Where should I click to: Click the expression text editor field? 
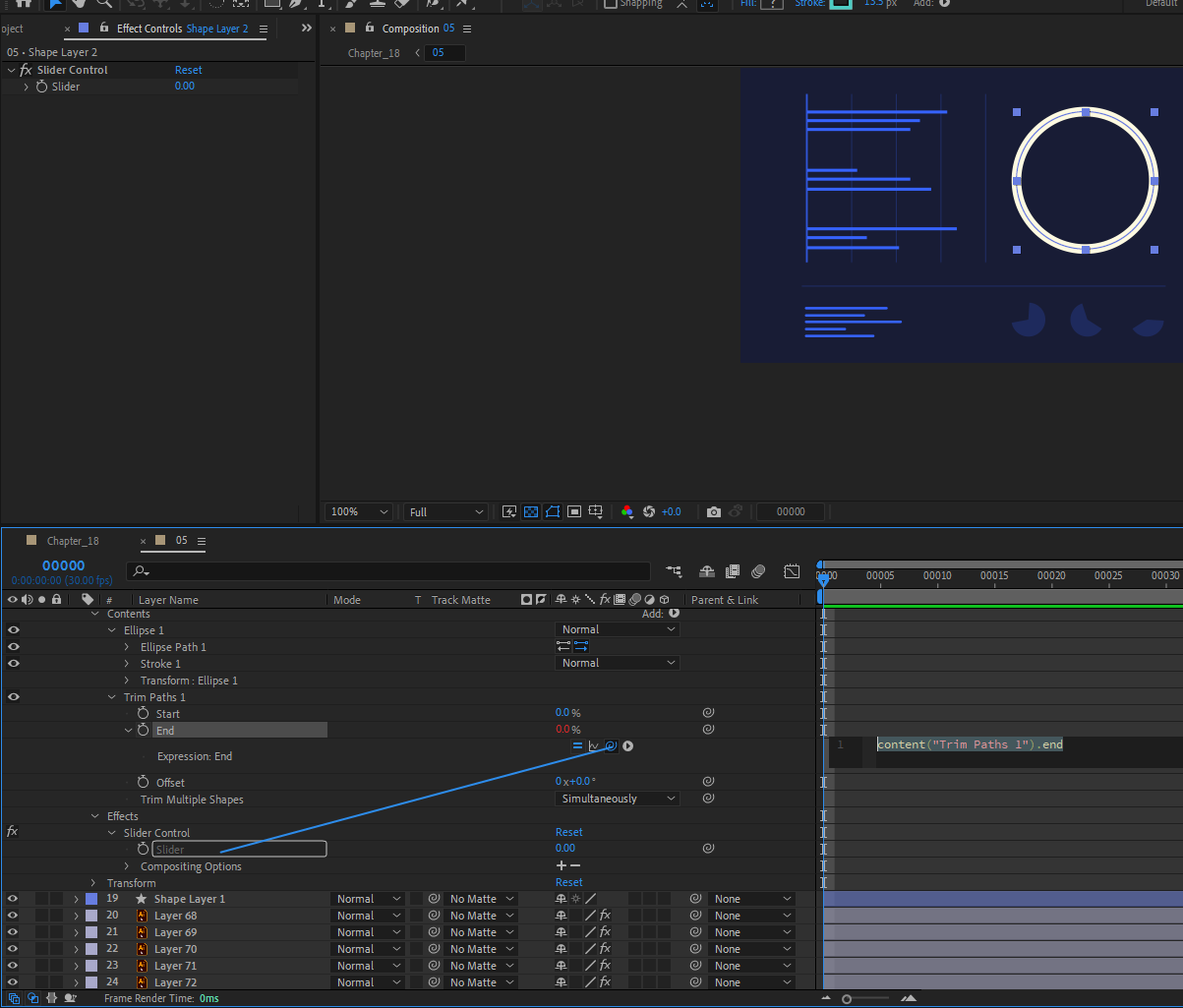[x=1023, y=752]
